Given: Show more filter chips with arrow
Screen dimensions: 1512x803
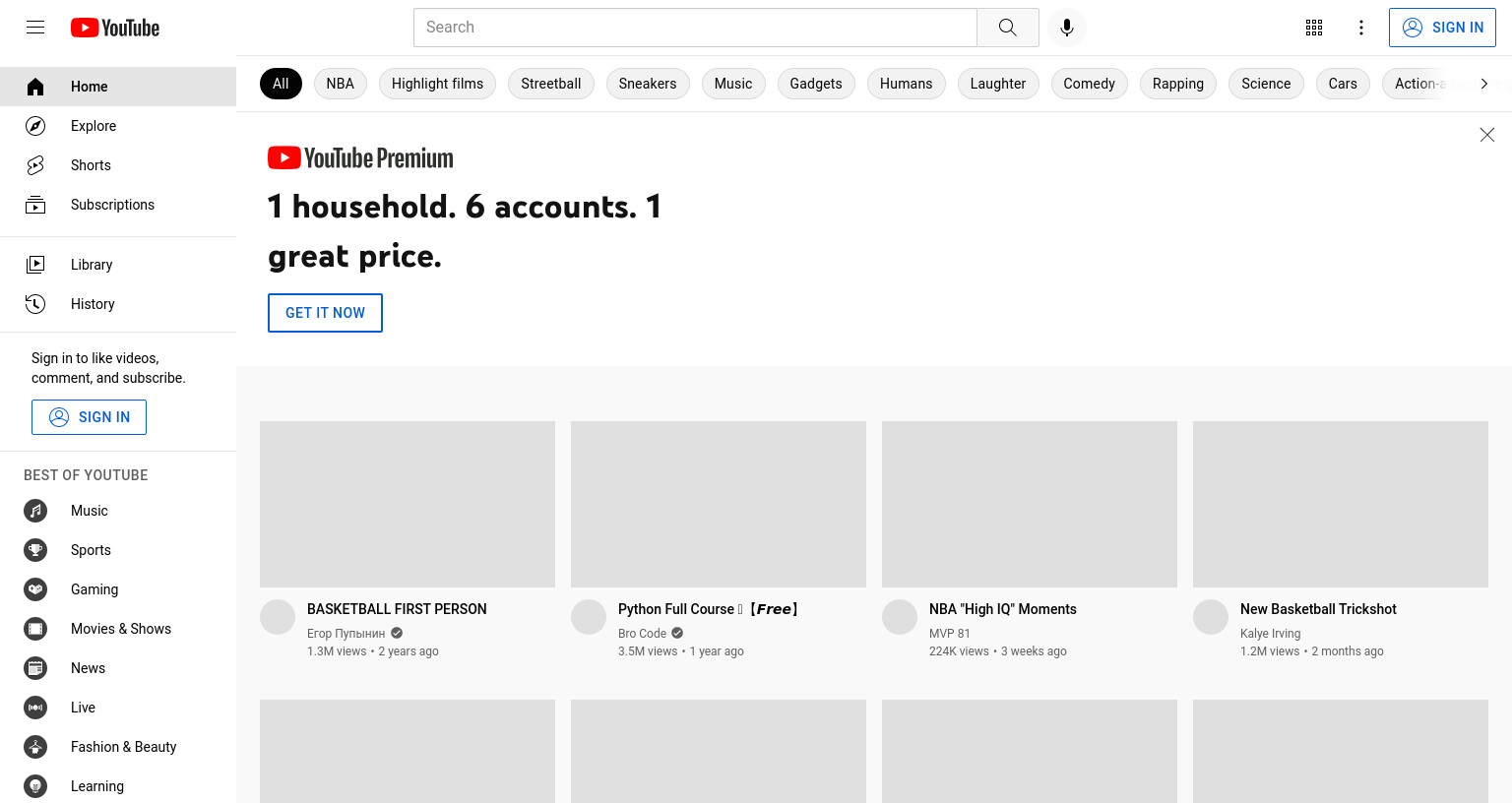Looking at the screenshot, I should point(1484,84).
